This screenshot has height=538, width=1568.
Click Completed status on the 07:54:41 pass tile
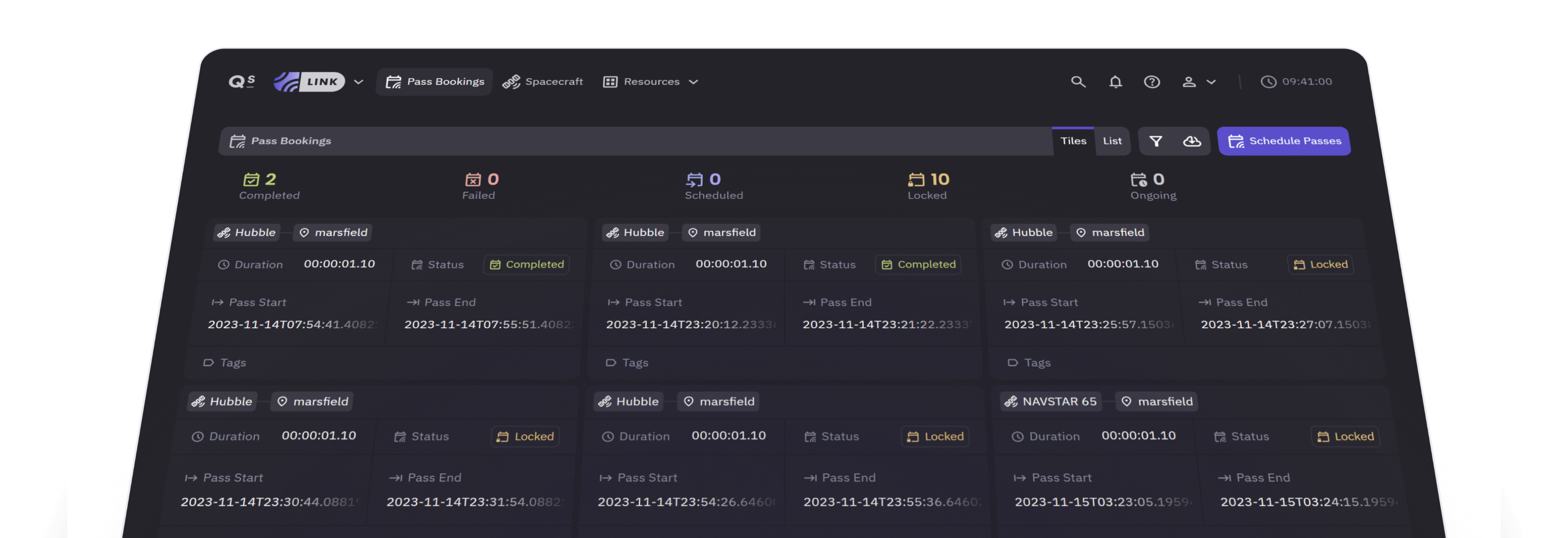click(x=526, y=265)
